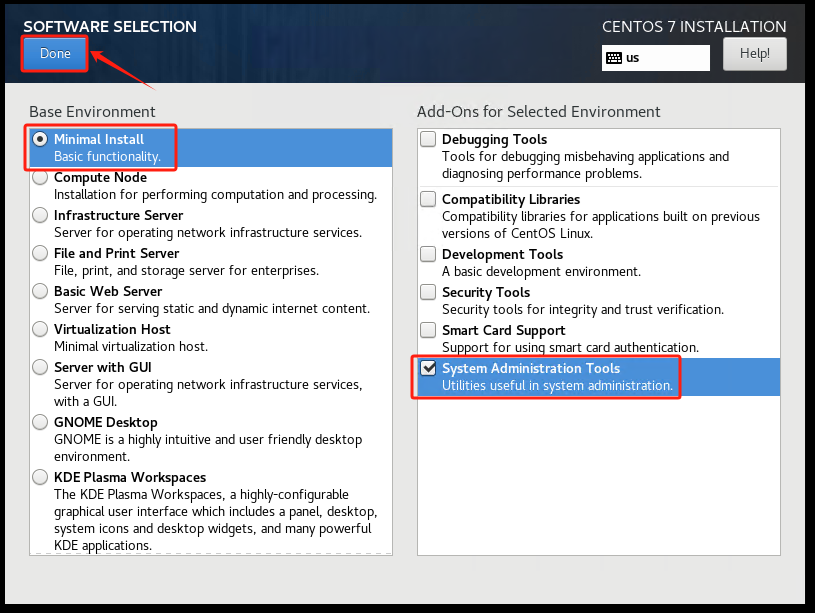Click the Smart Card Support description text
This screenshot has height=613, width=815.
(557, 348)
